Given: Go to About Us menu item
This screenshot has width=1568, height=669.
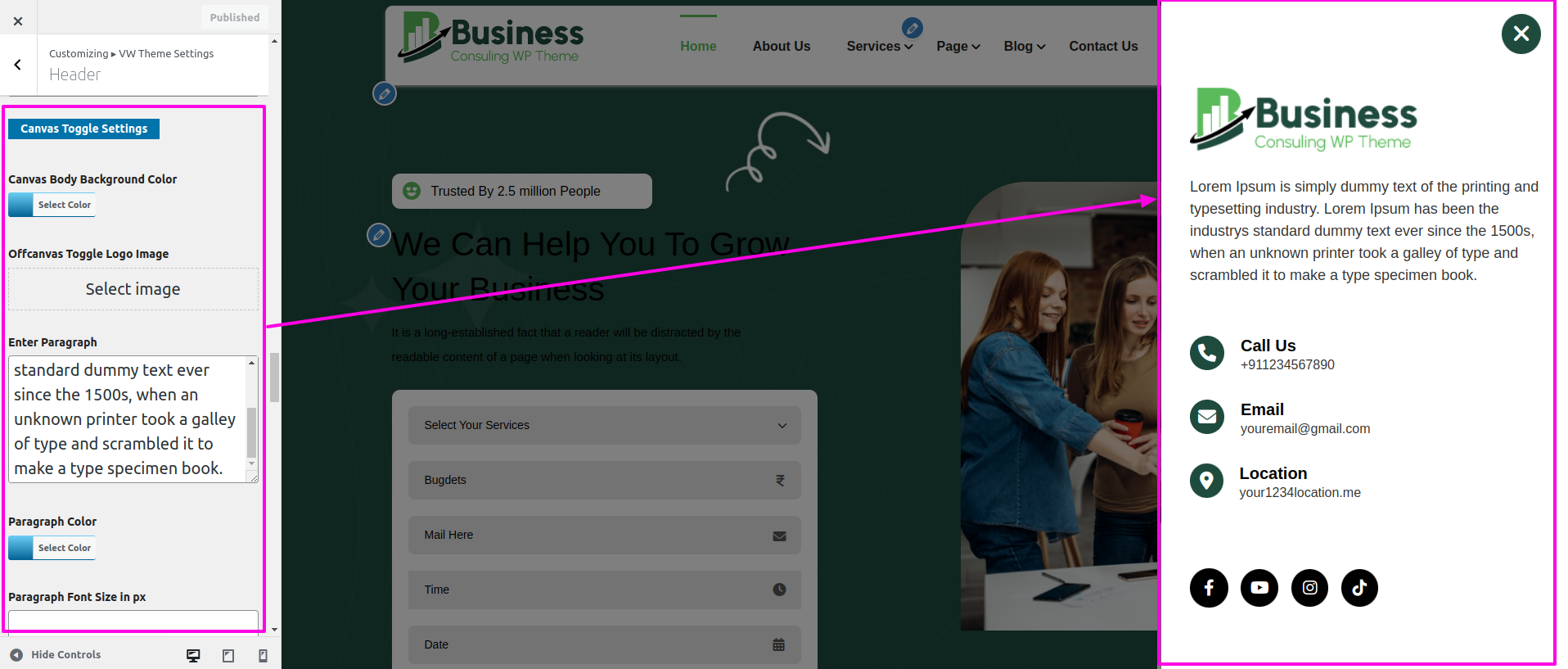Looking at the screenshot, I should 781,47.
